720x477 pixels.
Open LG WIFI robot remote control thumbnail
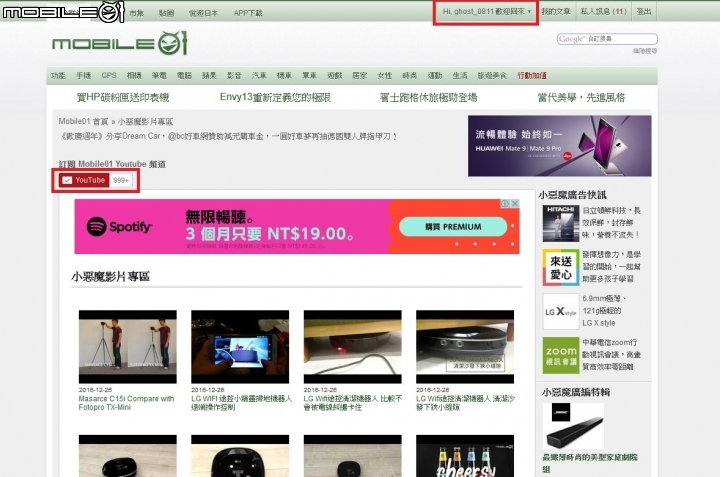(x=240, y=347)
